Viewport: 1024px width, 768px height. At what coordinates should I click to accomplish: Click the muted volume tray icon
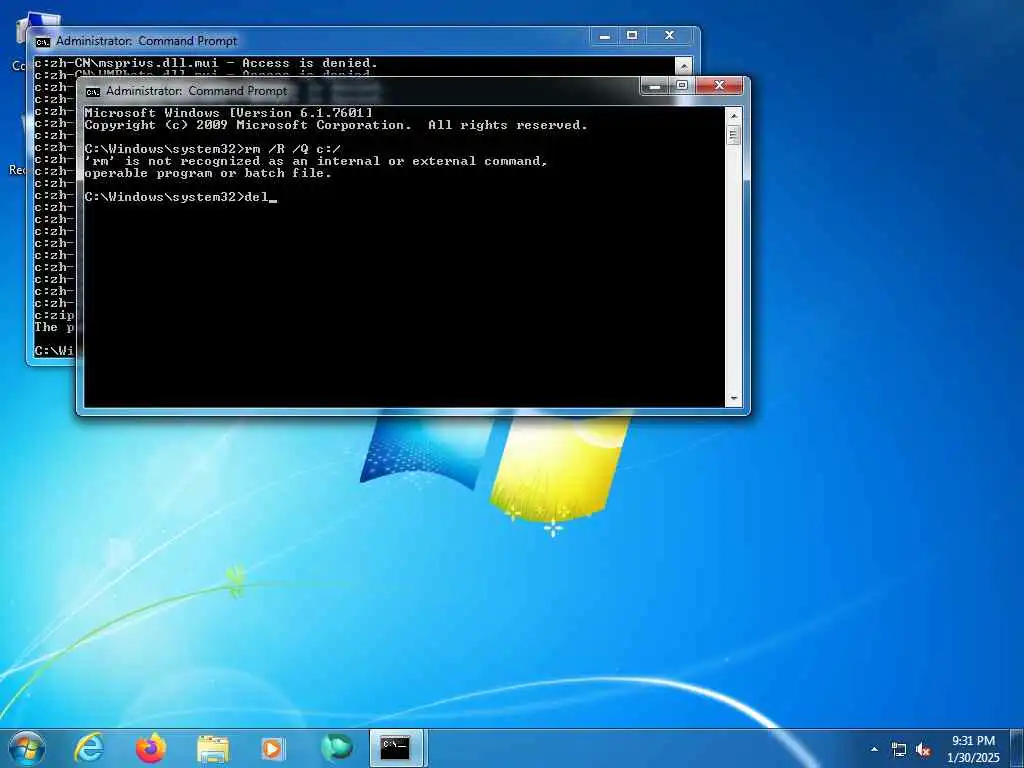pos(923,750)
